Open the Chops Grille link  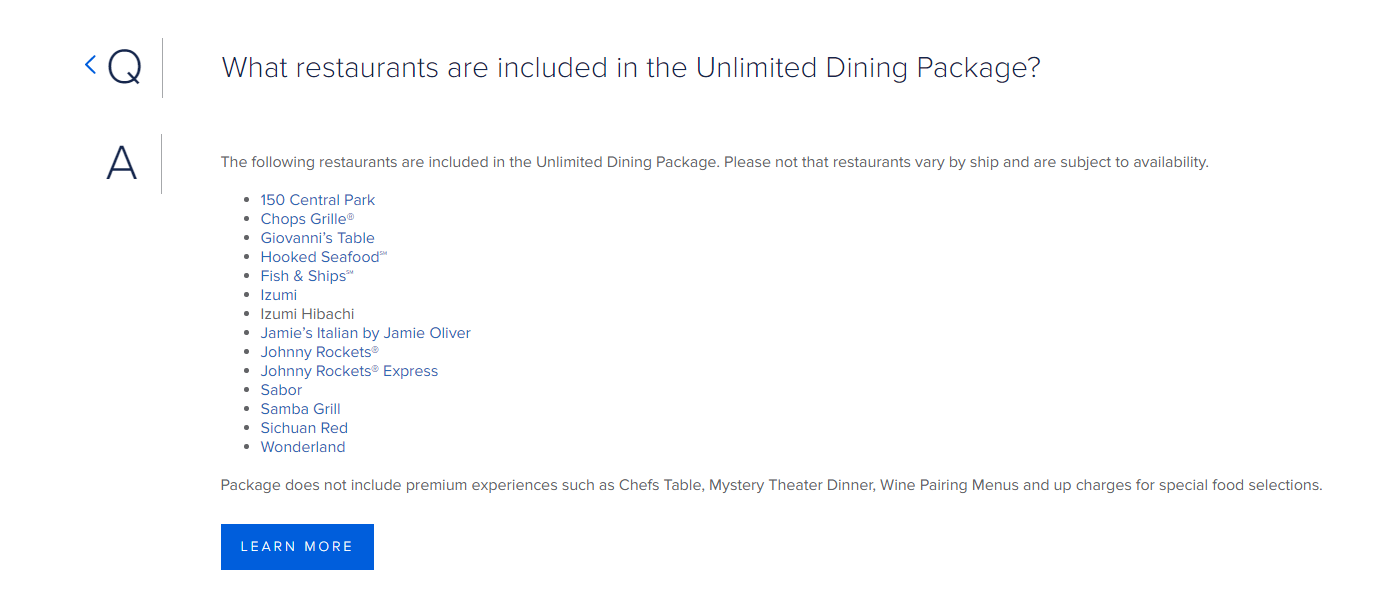click(307, 219)
